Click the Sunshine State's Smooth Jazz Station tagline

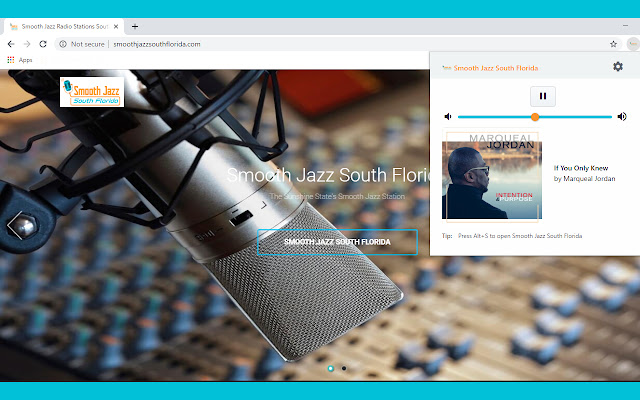tap(337, 196)
